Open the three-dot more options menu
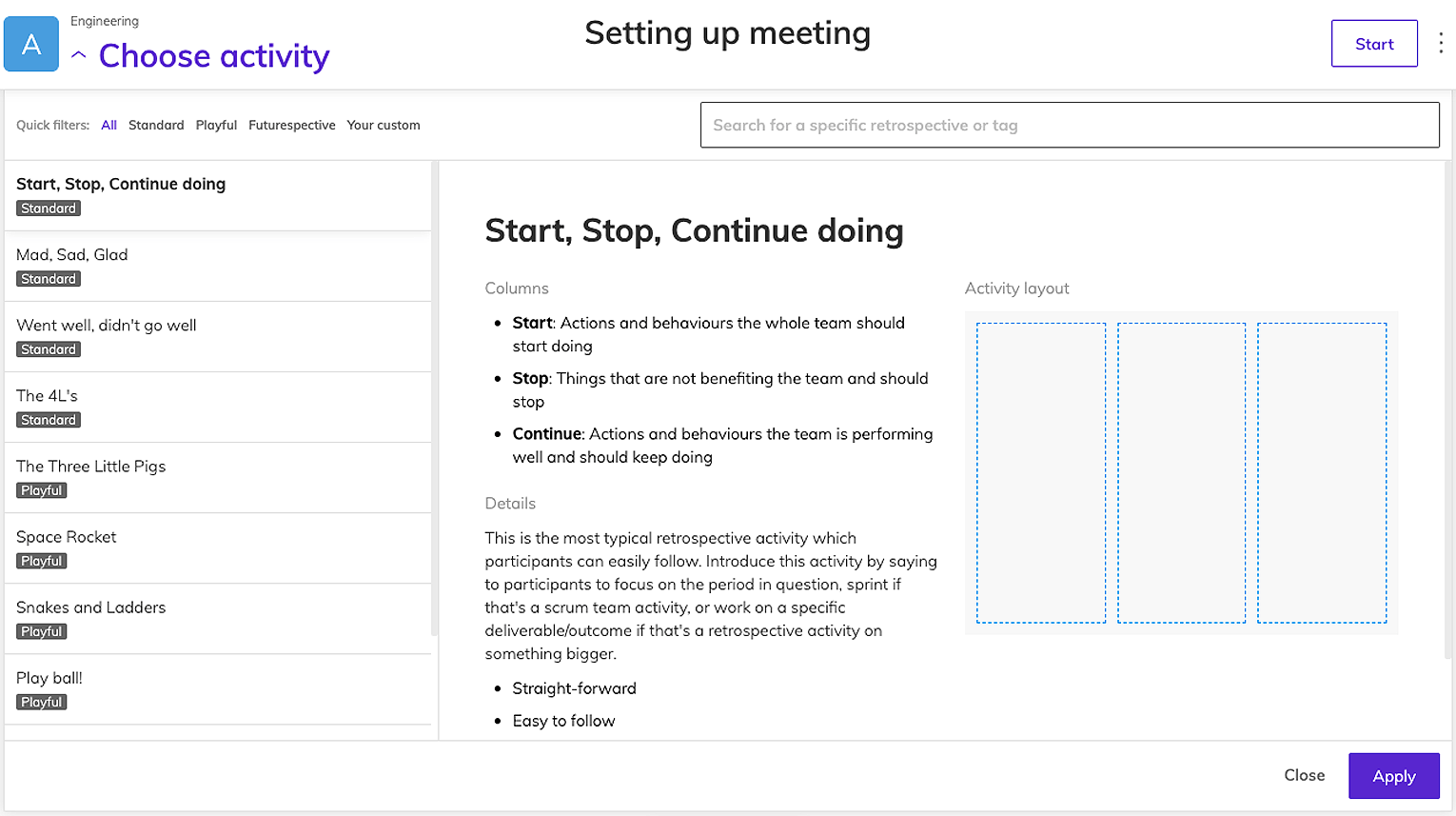Image resolution: width=1456 pixels, height=816 pixels. pyautogui.click(x=1441, y=44)
